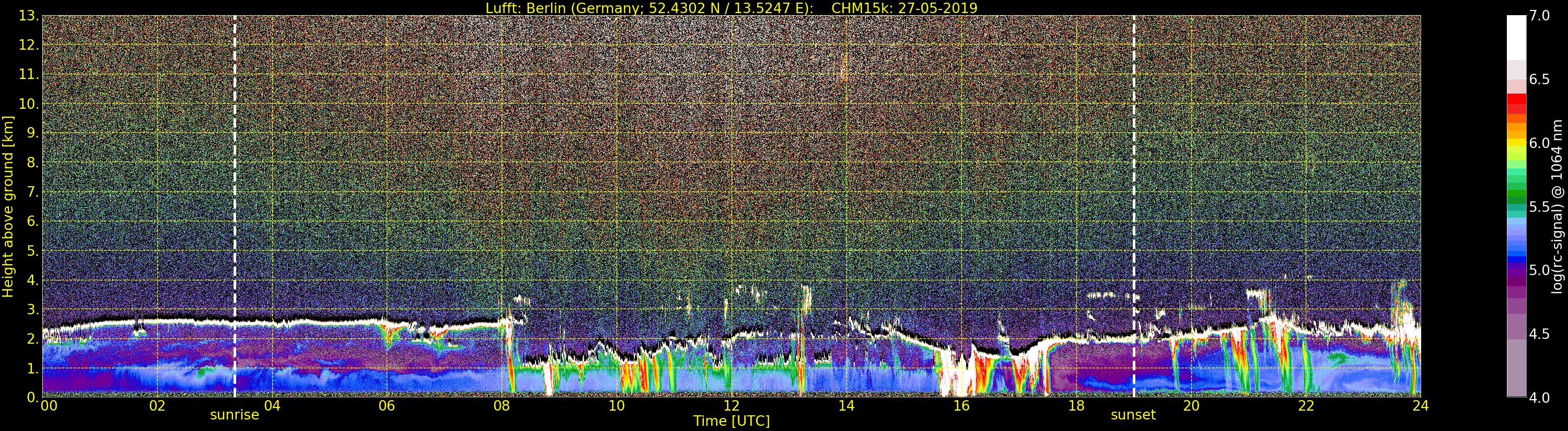Pick the green band in the colorbar

click(x=1516, y=194)
